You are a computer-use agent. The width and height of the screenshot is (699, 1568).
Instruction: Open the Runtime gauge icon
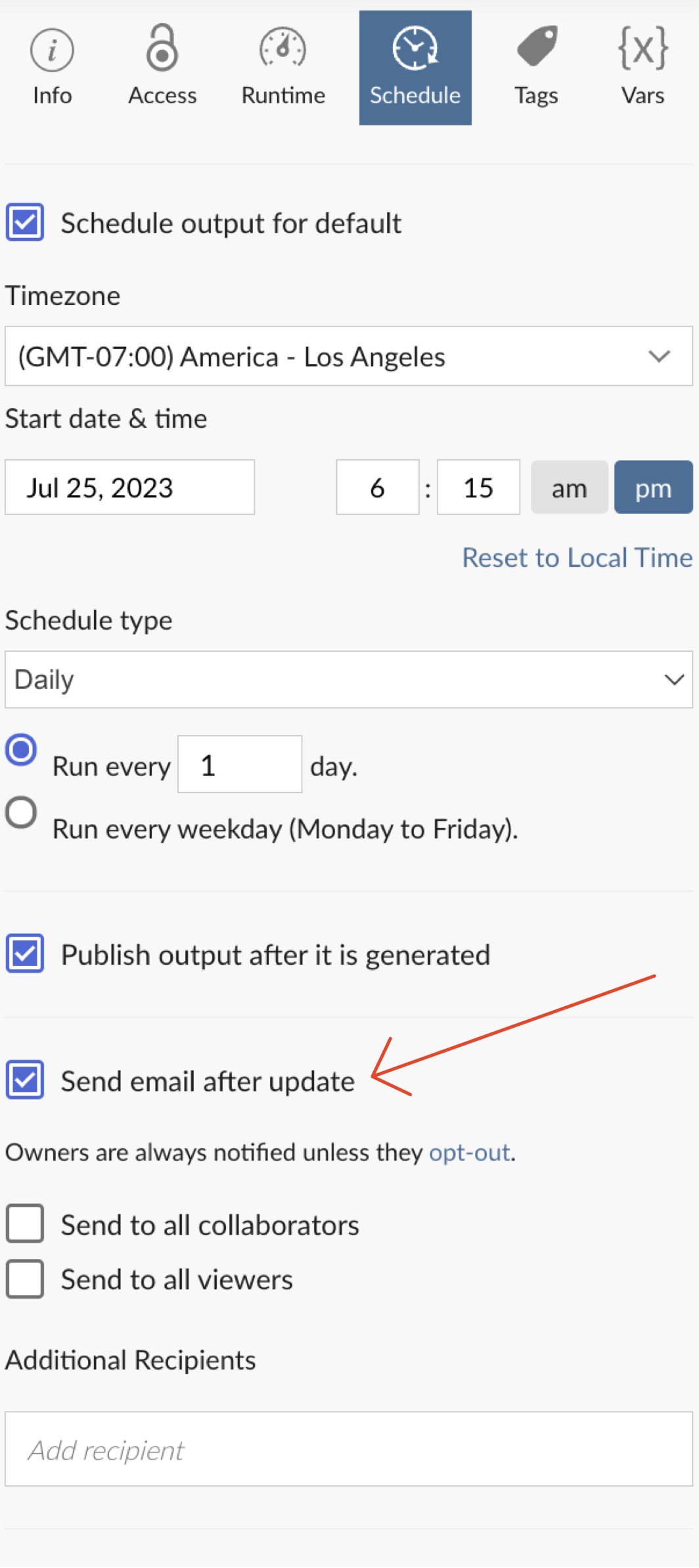[282, 49]
